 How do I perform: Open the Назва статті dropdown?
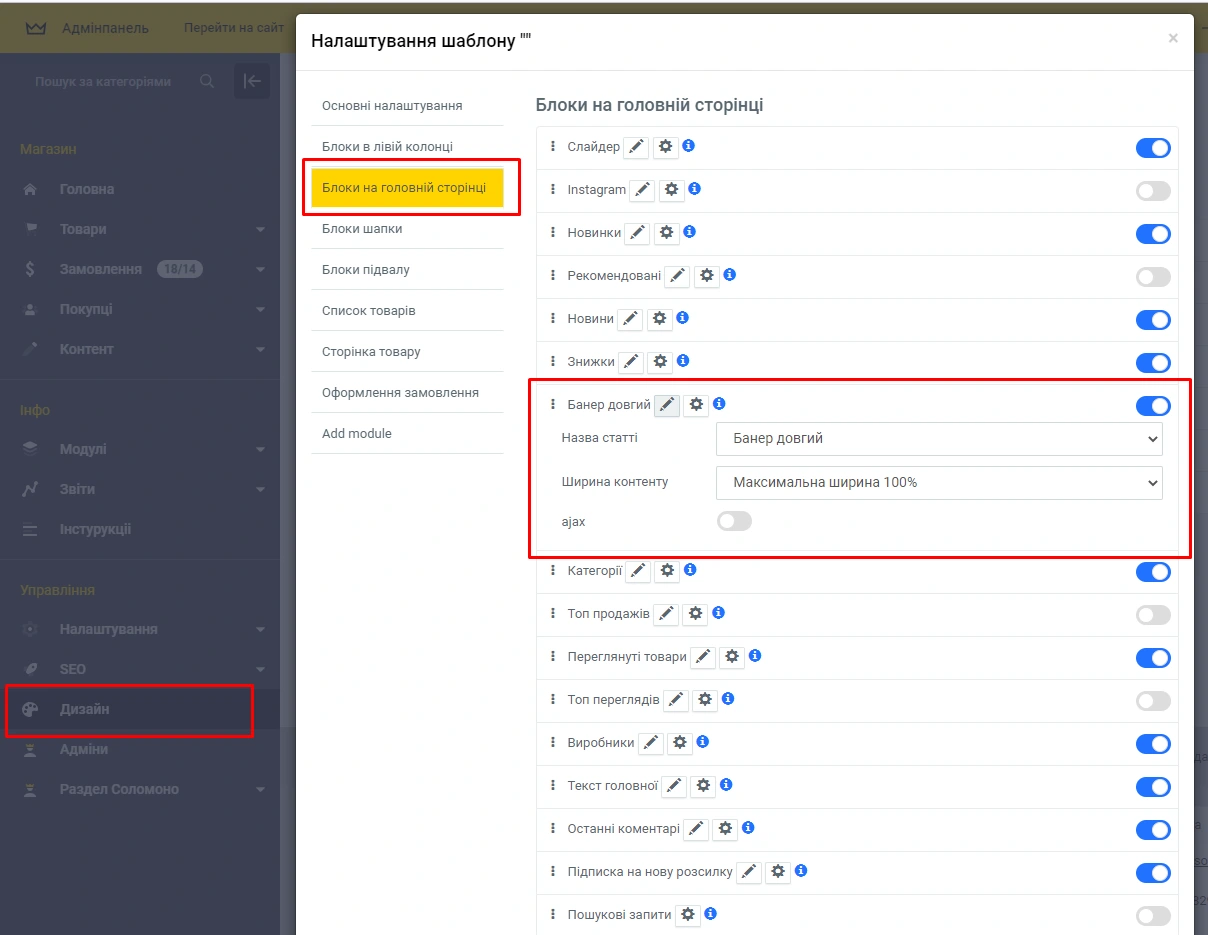[x=939, y=439]
